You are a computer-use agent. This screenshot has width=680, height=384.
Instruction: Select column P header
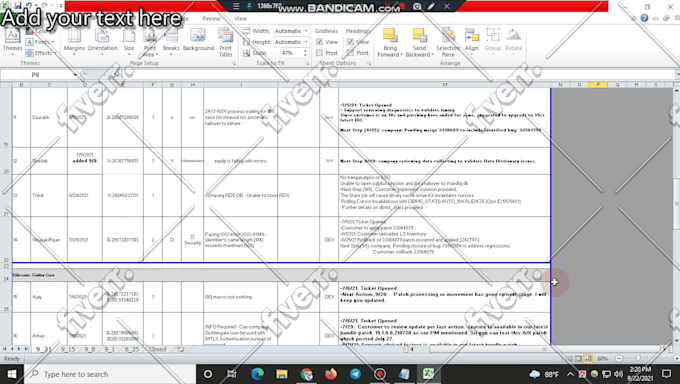coord(598,85)
